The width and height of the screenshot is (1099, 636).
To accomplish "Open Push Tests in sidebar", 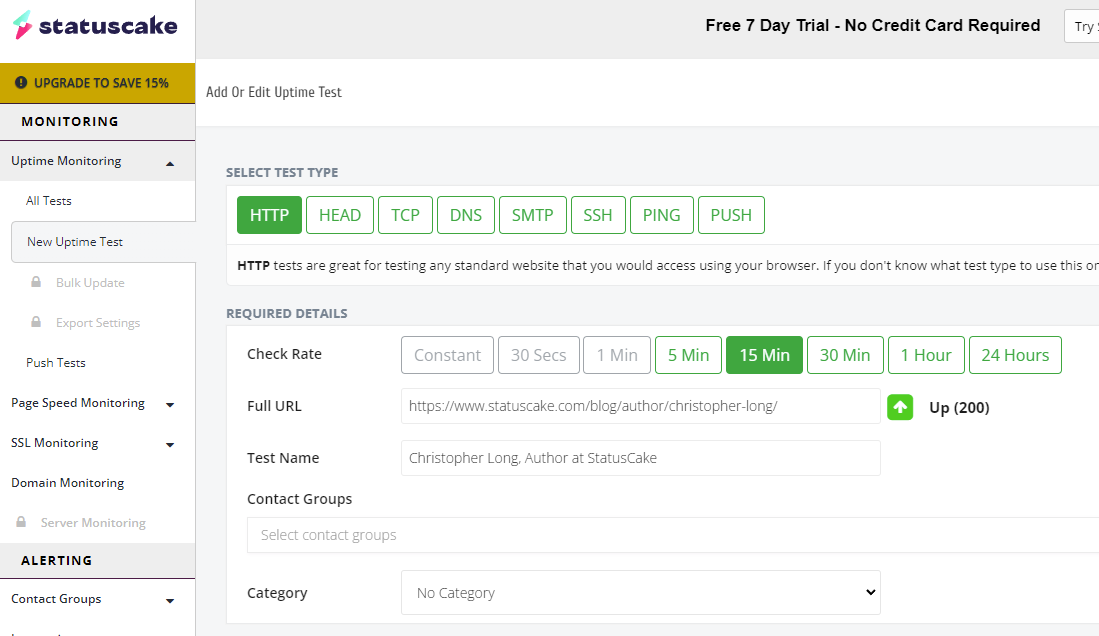I will (56, 363).
